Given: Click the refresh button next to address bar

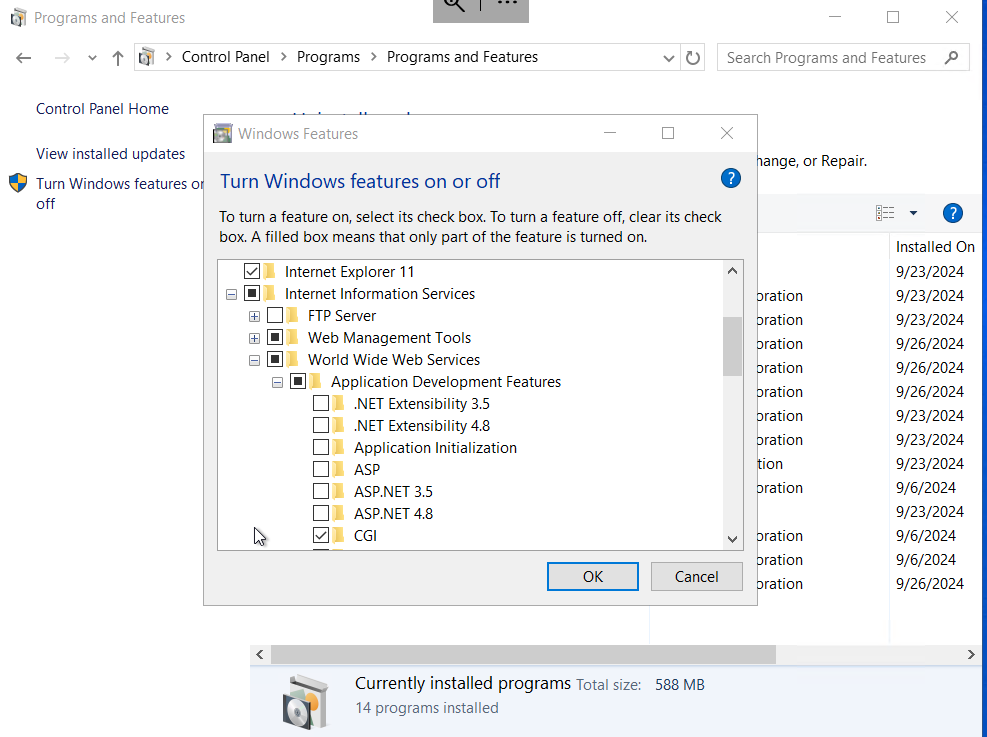Looking at the screenshot, I should tap(692, 58).
